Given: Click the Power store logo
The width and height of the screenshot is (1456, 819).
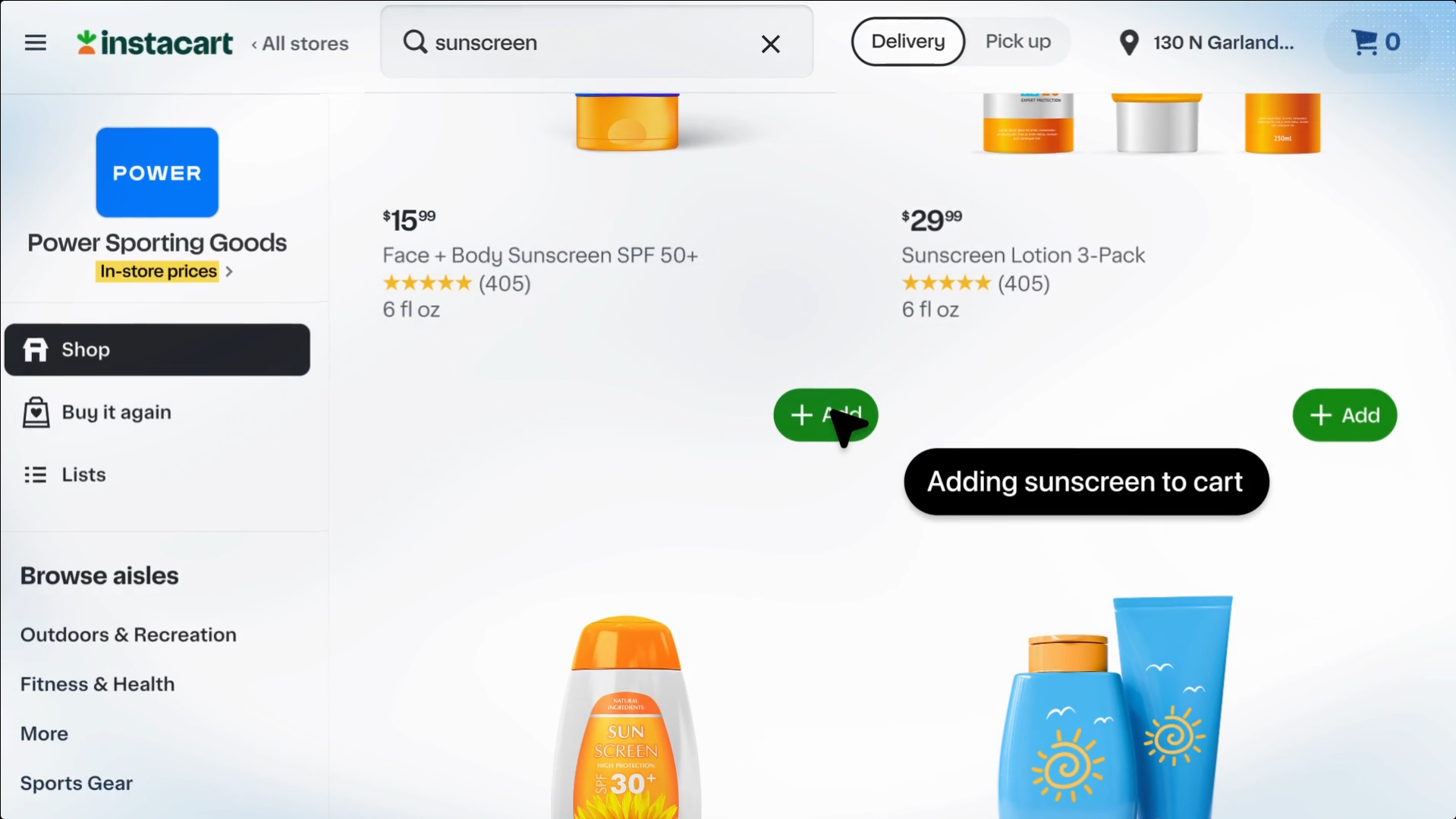Looking at the screenshot, I should pos(157,172).
